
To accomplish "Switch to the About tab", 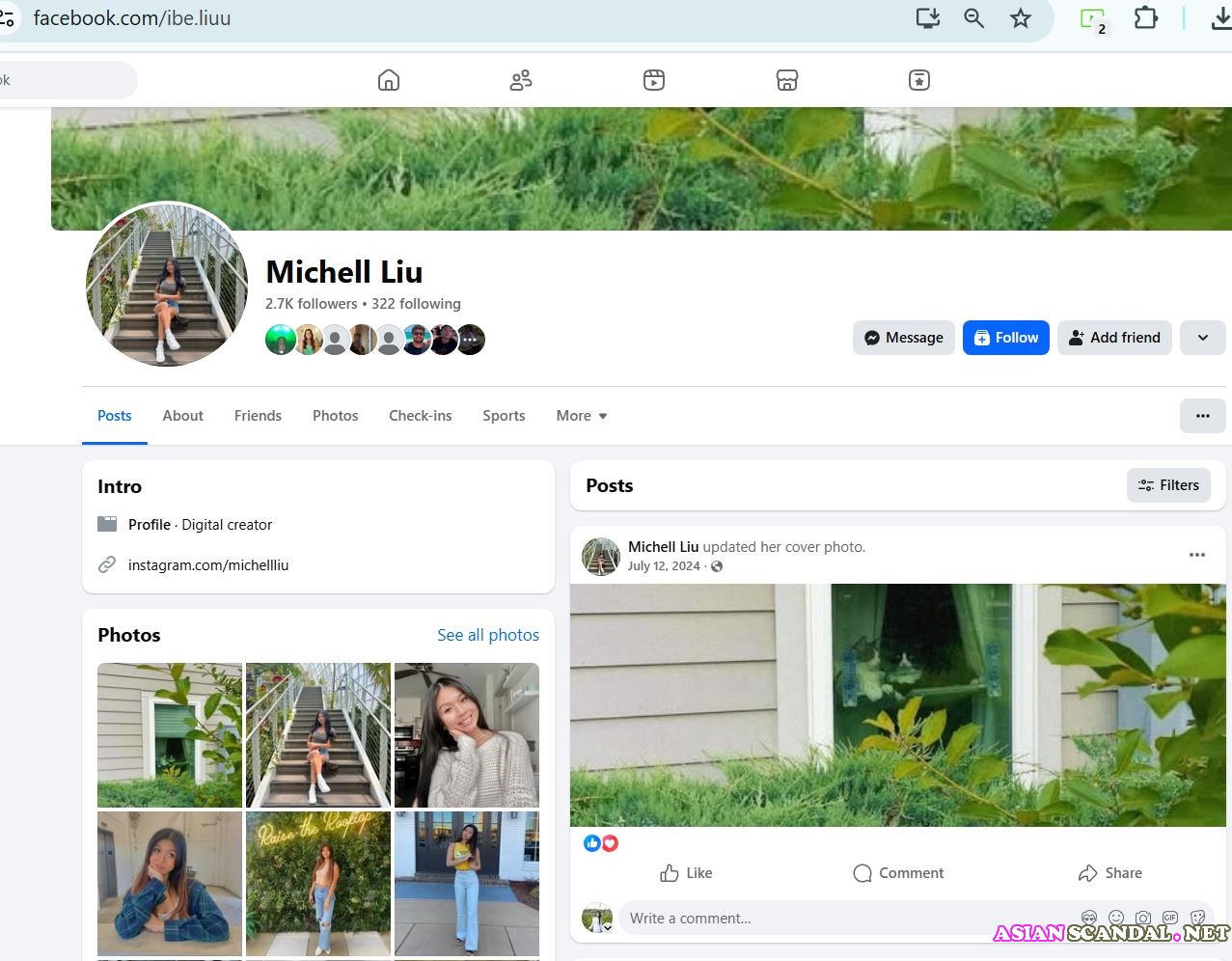I will tap(183, 416).
